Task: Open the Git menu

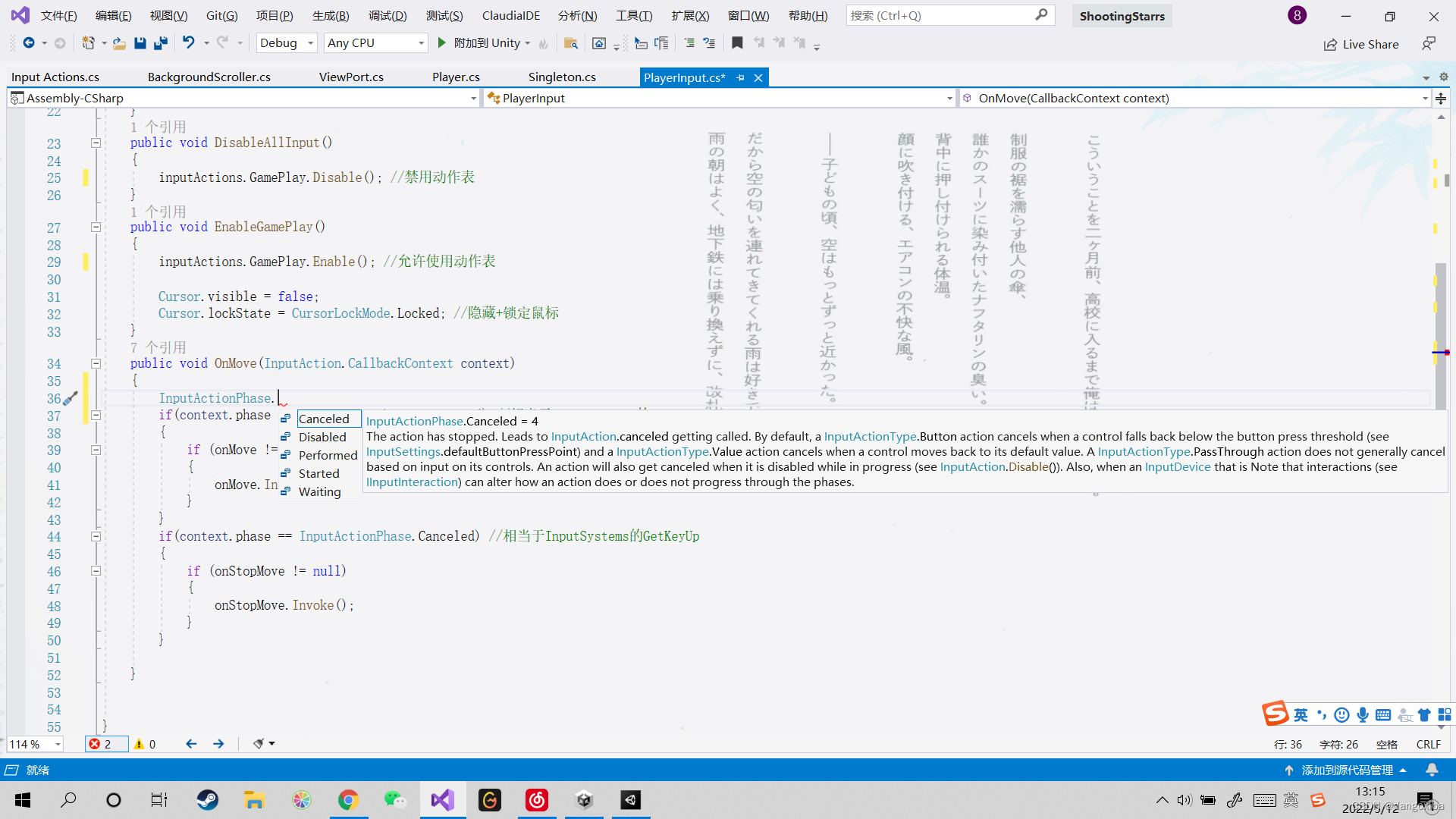Action: point(221,15)
